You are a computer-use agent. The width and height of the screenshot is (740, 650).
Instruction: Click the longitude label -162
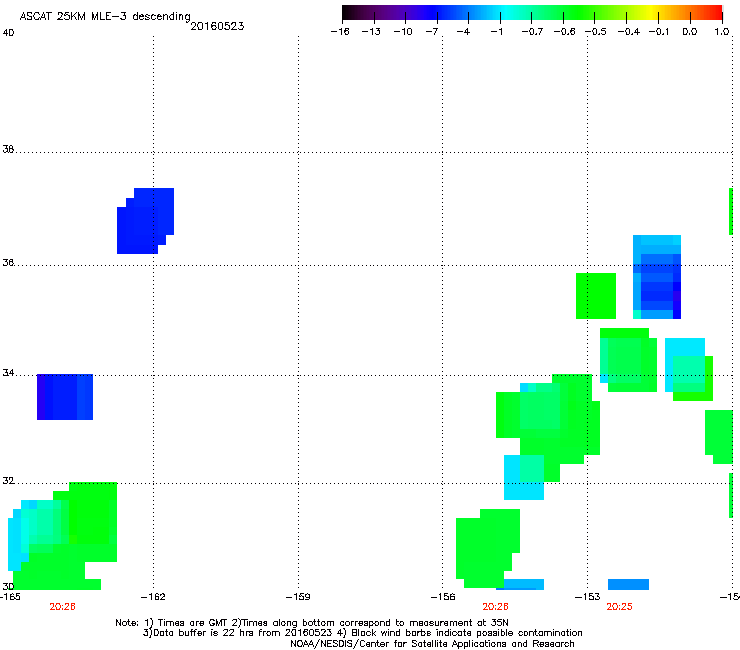coord(153,597)
